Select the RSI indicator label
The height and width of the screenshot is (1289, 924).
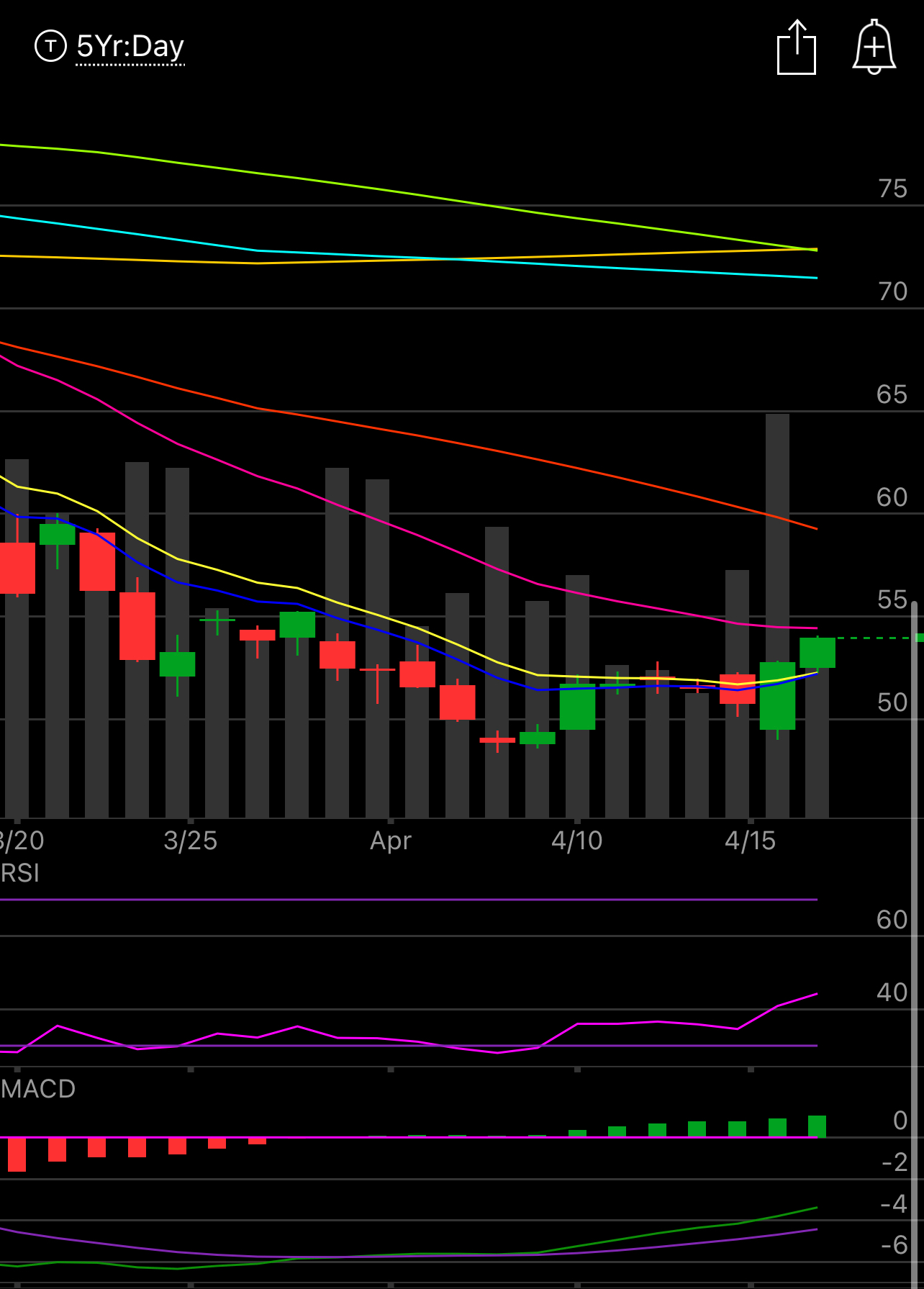click(x=20, y=873)
